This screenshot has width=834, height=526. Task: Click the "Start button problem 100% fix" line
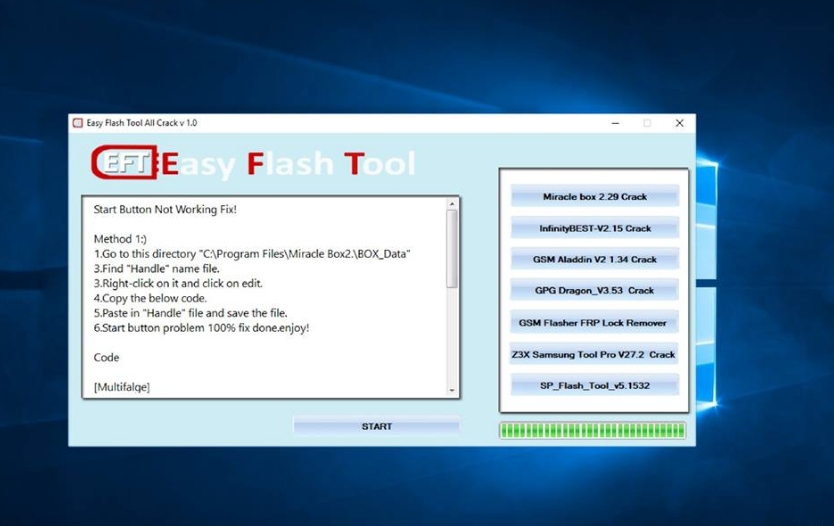pyautogui.click(x=201, y=328)
